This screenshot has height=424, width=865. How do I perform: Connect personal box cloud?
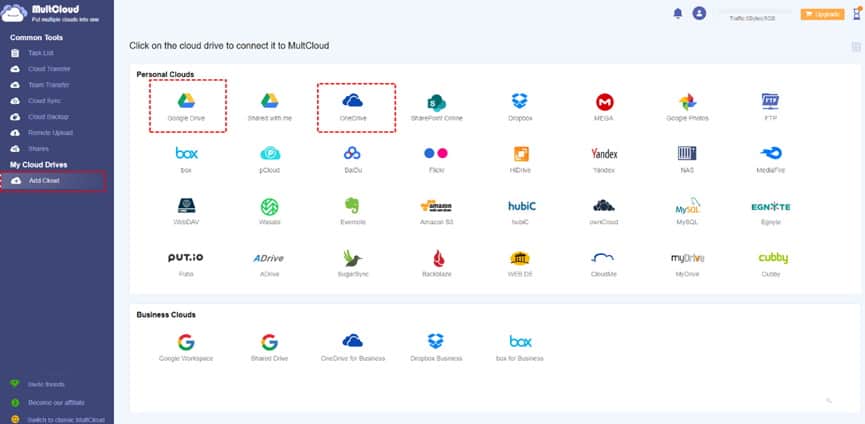[x=186, y=159]
